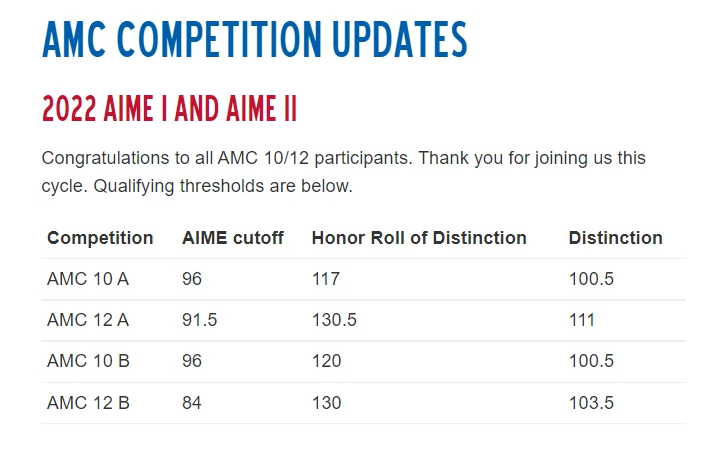Click the 91.5 AIME cutoff cell
Image resolution: width=706 pixels, height=452 pixels.
[x=199, y=320]
